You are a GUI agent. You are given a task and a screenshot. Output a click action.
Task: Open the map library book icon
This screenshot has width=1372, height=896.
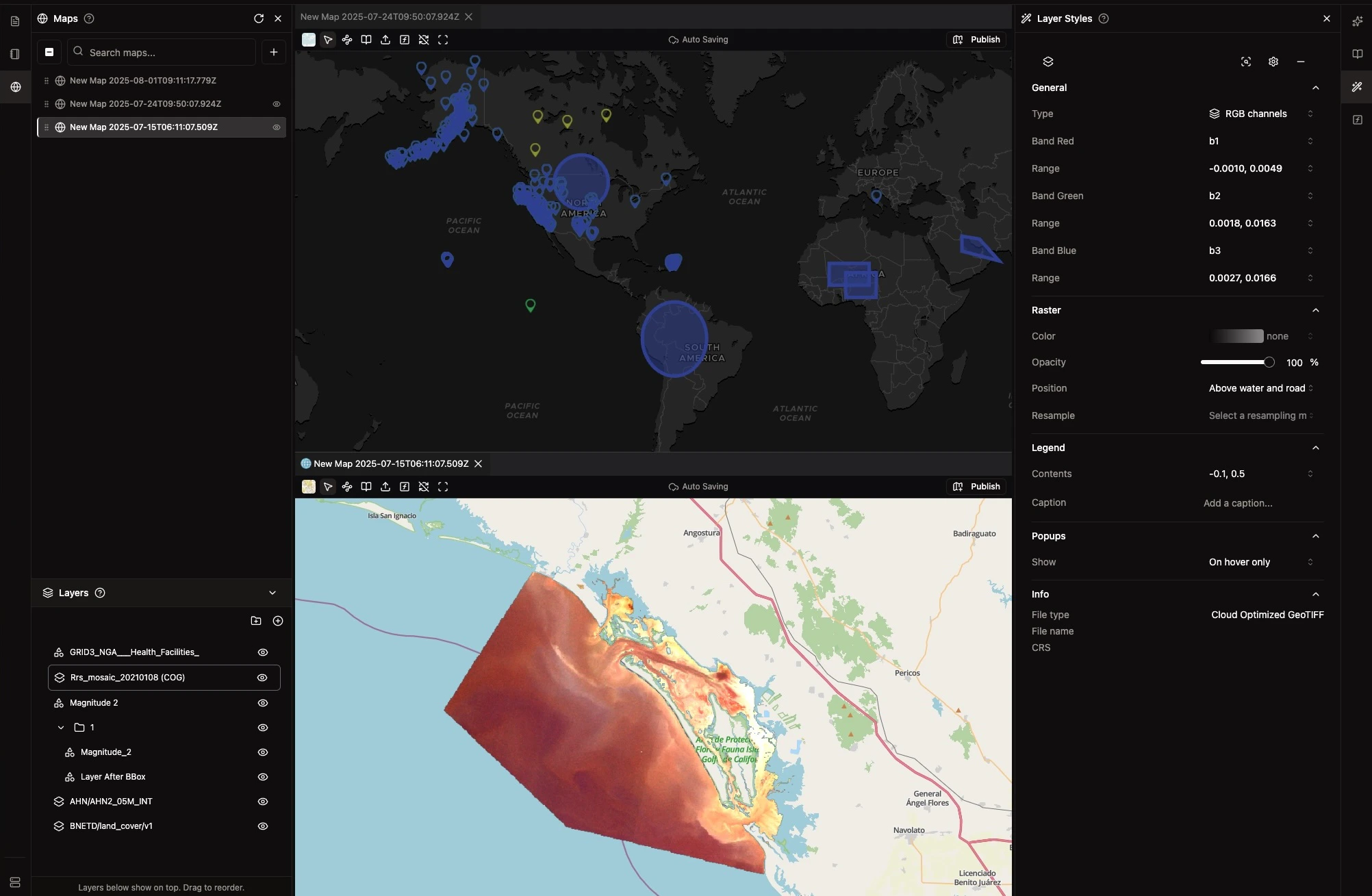366,40
